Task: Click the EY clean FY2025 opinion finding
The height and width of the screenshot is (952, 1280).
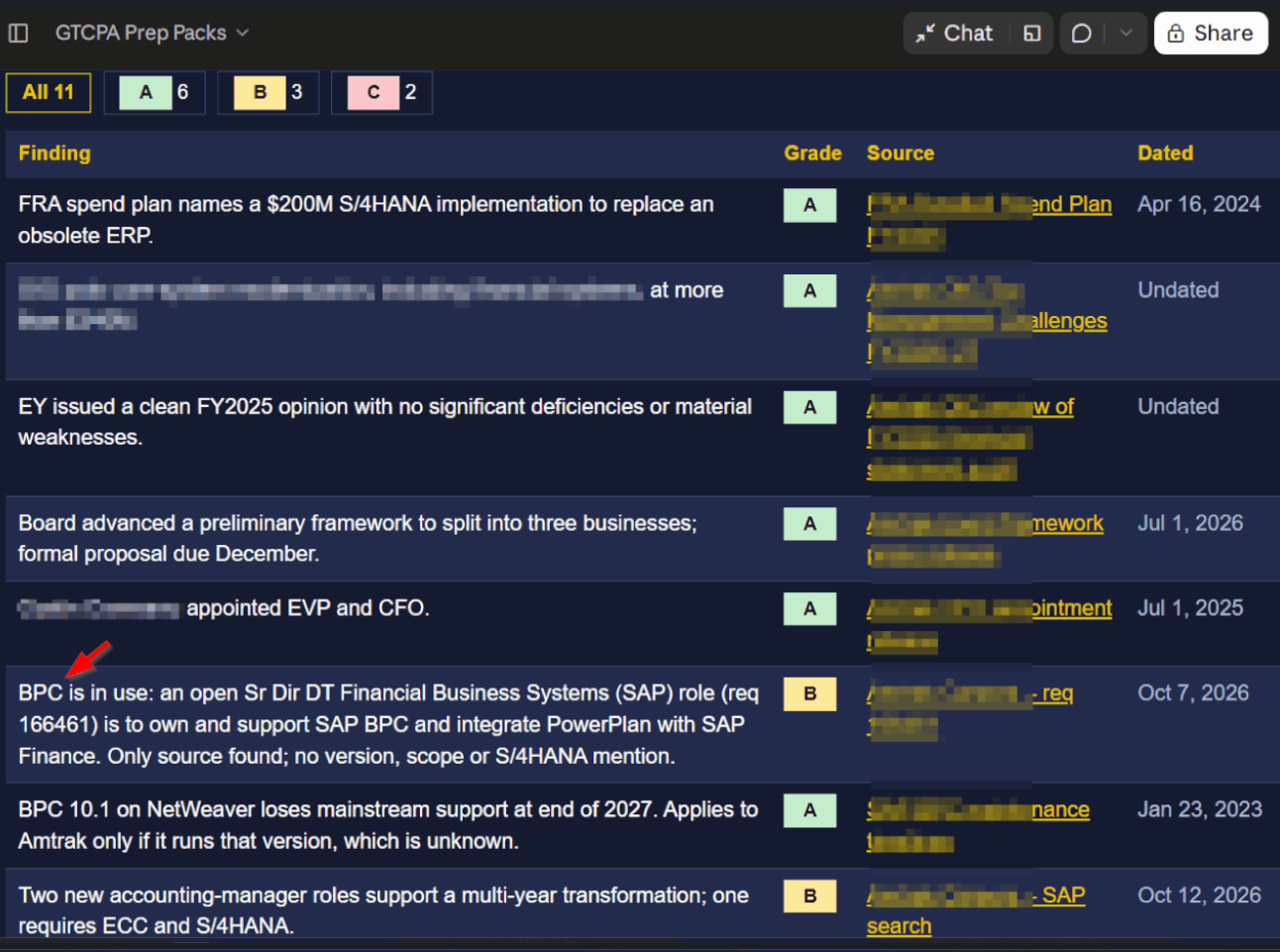Action: (384, 422)
